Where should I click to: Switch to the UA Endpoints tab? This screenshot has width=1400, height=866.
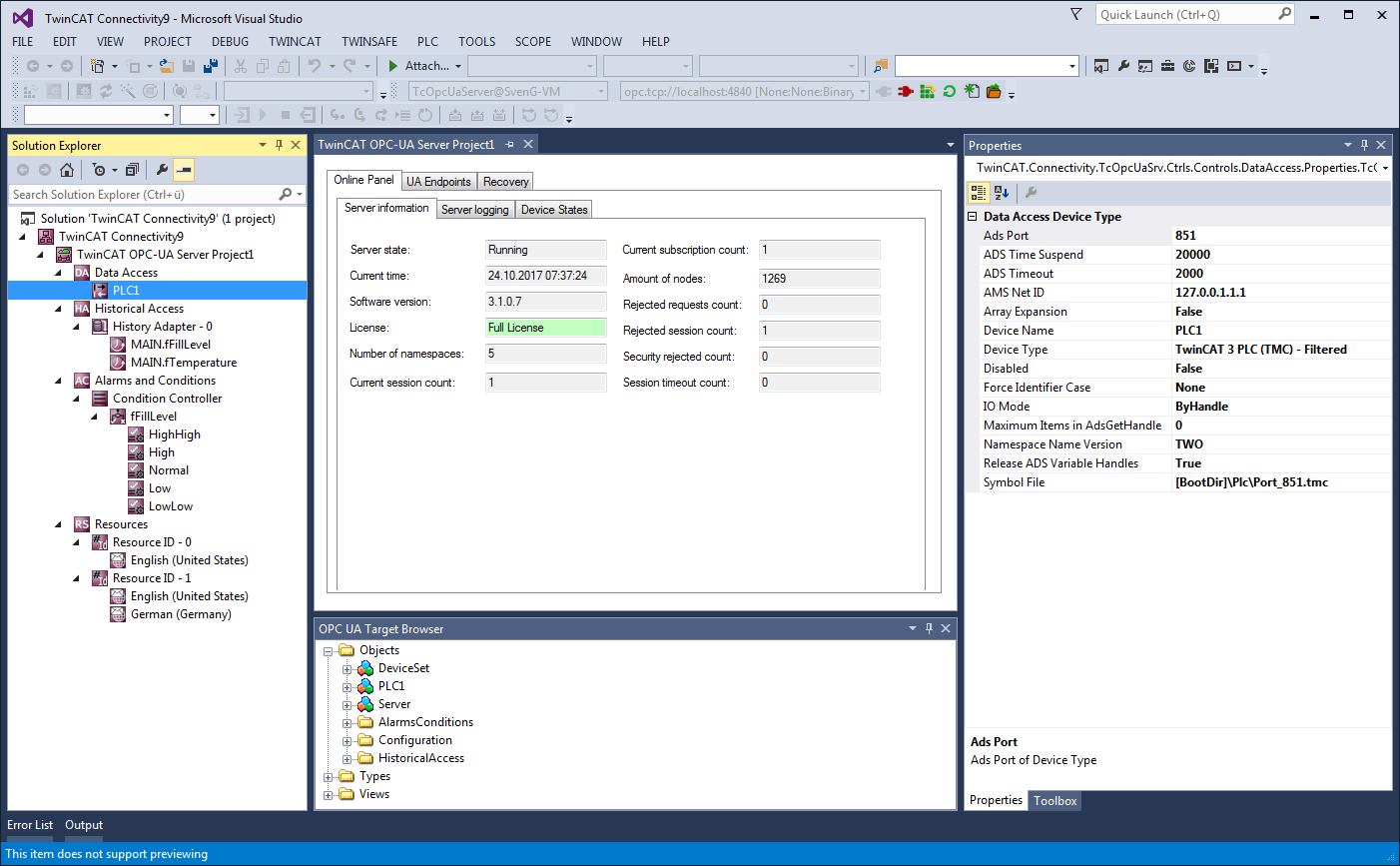coord(438,182)
